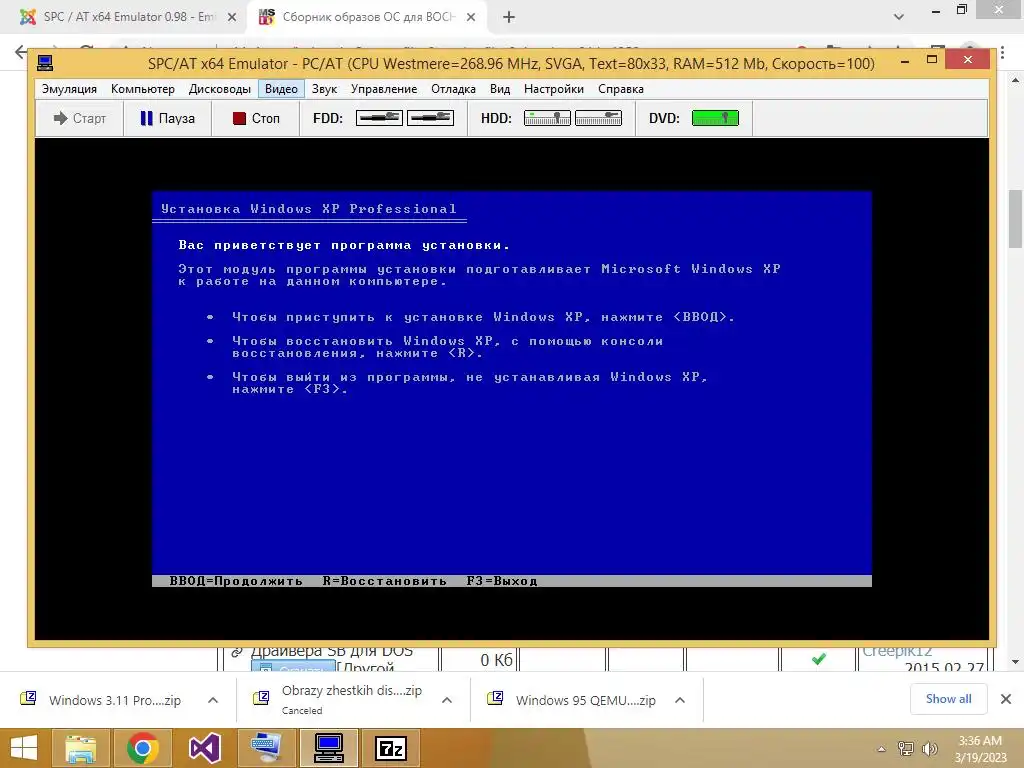Viewport: 1024px width, 768px height.
Task: Open the Вид menu
Action: tap(500, 89)
